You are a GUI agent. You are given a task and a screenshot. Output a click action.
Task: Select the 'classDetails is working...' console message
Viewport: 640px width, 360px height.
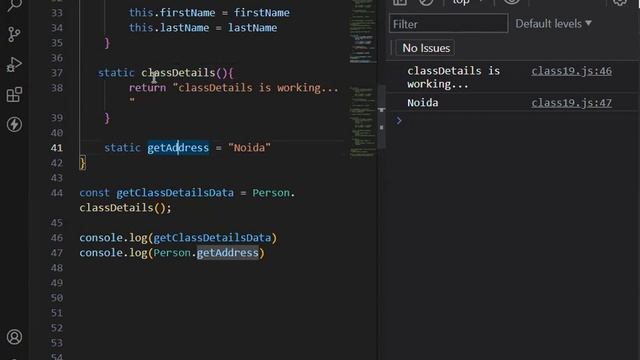coord(453,78)
